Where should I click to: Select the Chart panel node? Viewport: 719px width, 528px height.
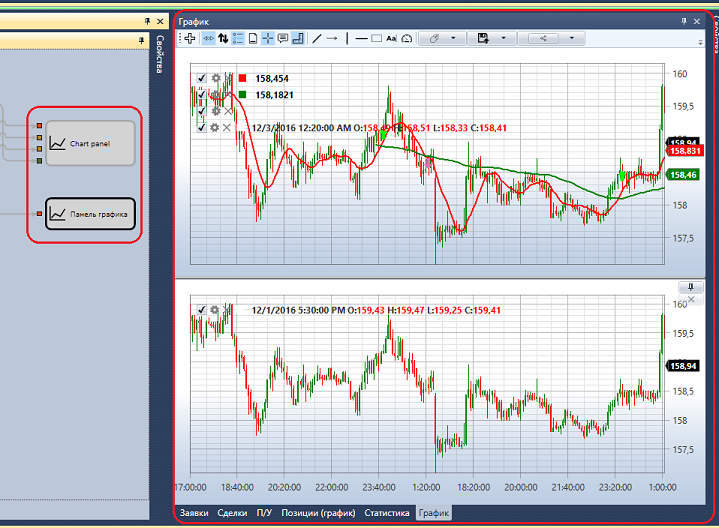(x=90, y=143)
